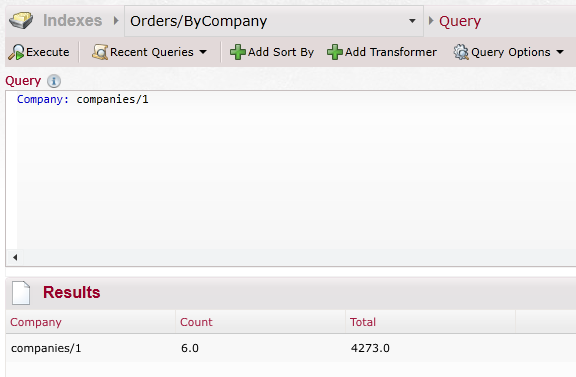
Task: Open Query Options menu
Action: coord(508,52)
